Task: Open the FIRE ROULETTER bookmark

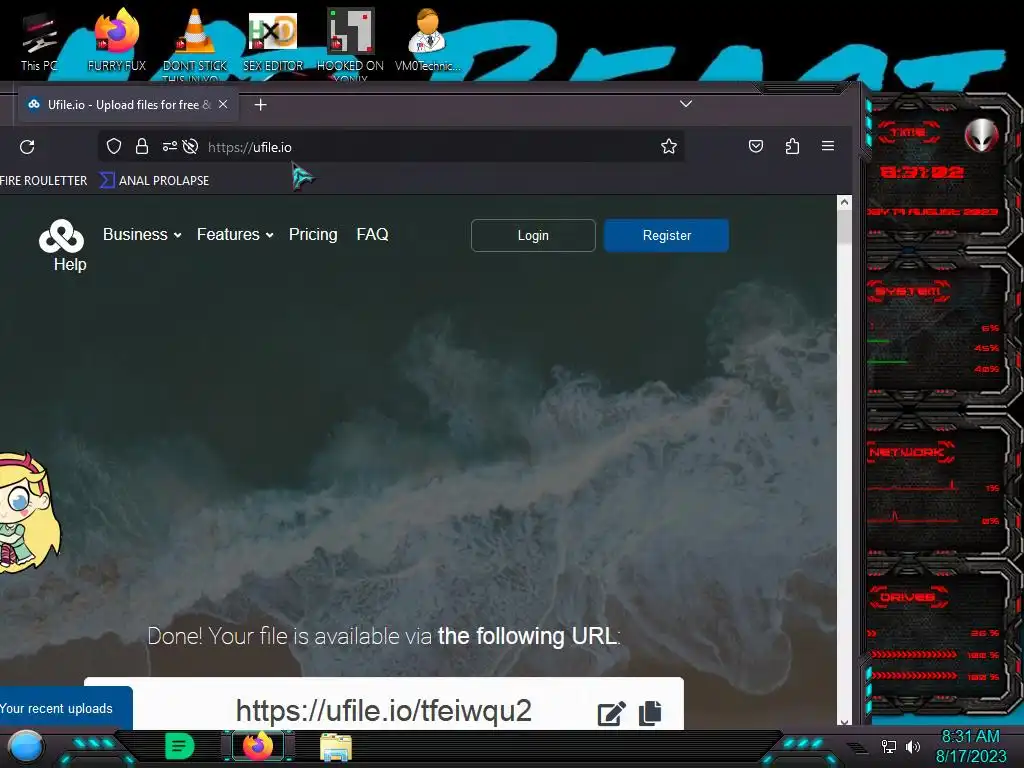Action: 43,181
